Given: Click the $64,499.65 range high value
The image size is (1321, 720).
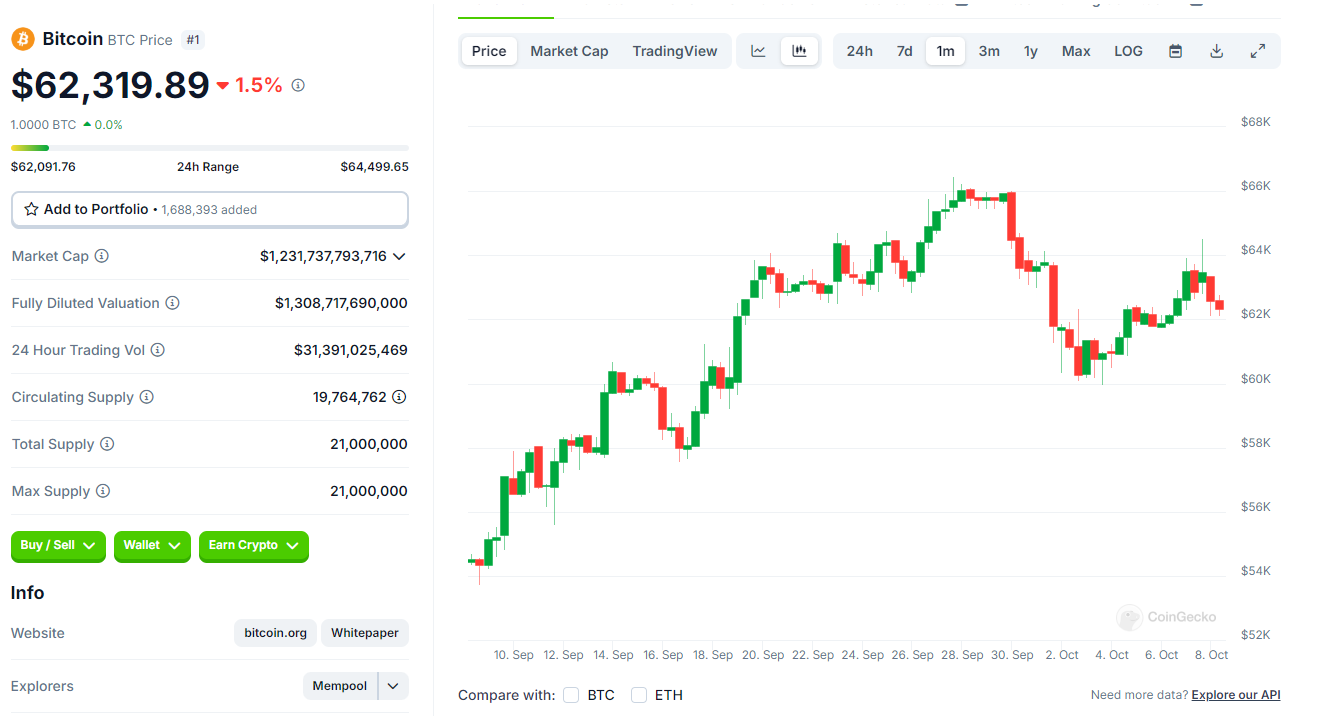Looking at the screenshot, I should coord(374,167).
